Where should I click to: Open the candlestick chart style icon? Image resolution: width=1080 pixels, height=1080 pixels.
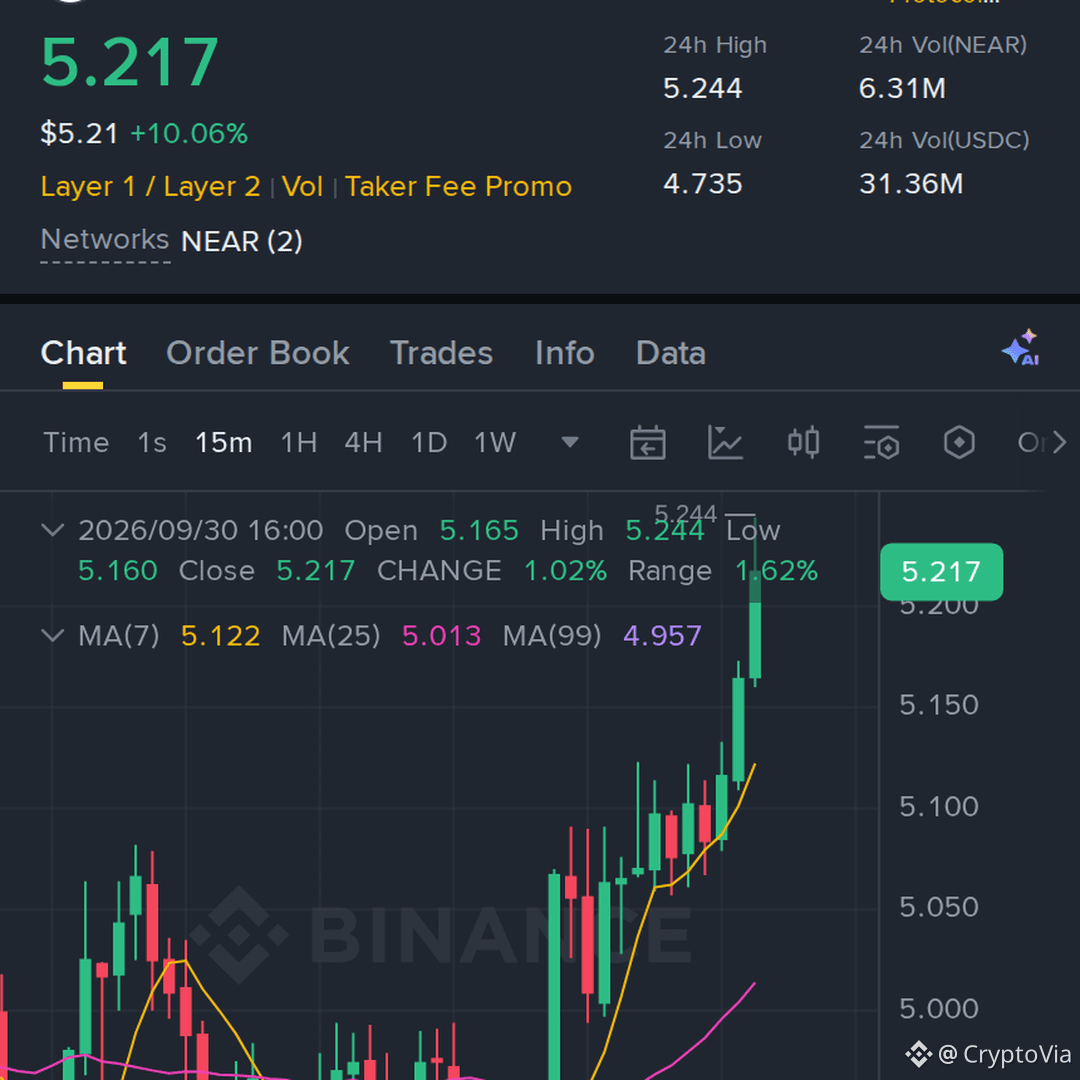(803, 442)
